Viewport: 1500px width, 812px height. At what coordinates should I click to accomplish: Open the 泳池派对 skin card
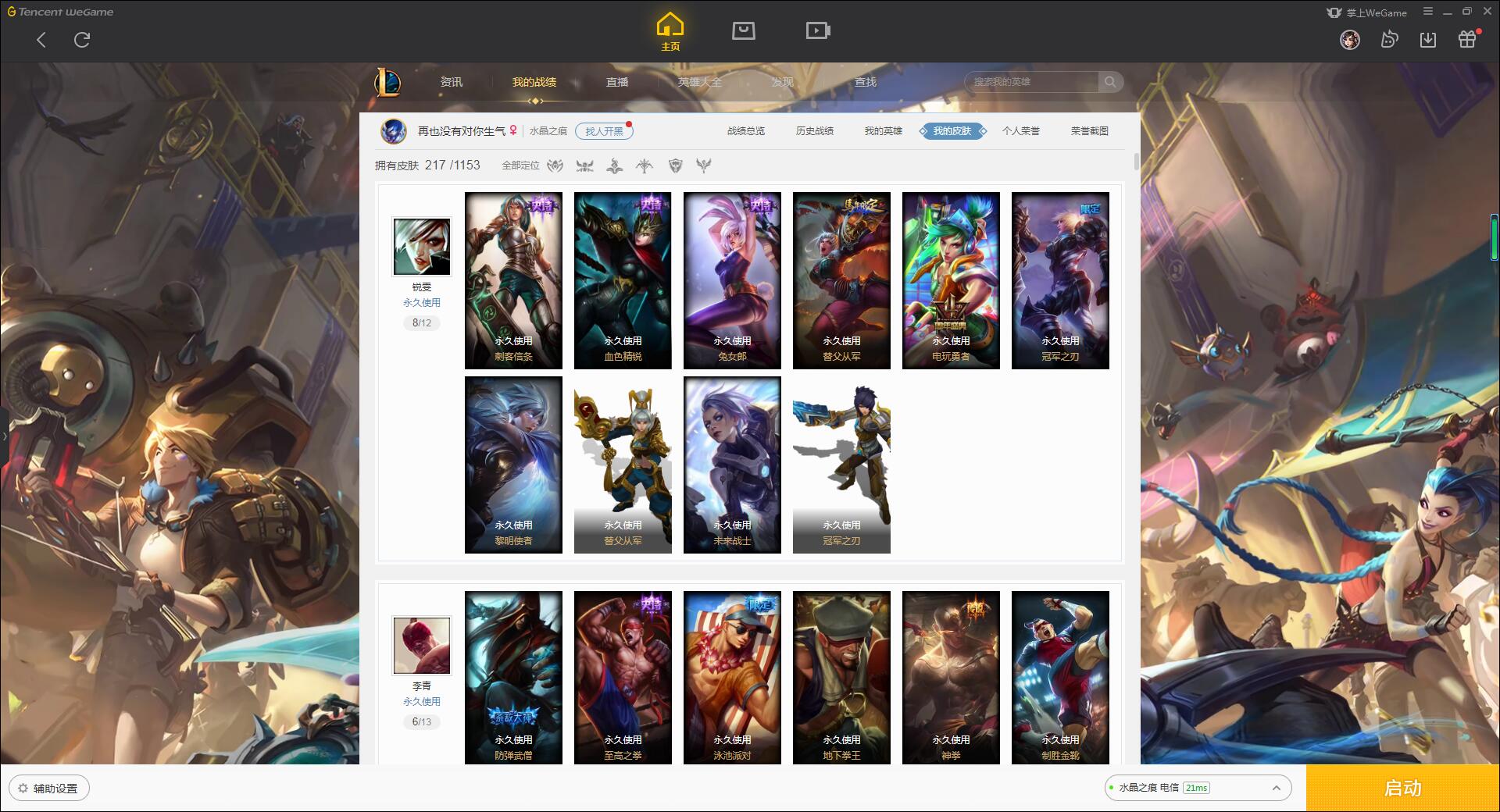[x=732, y=677]
